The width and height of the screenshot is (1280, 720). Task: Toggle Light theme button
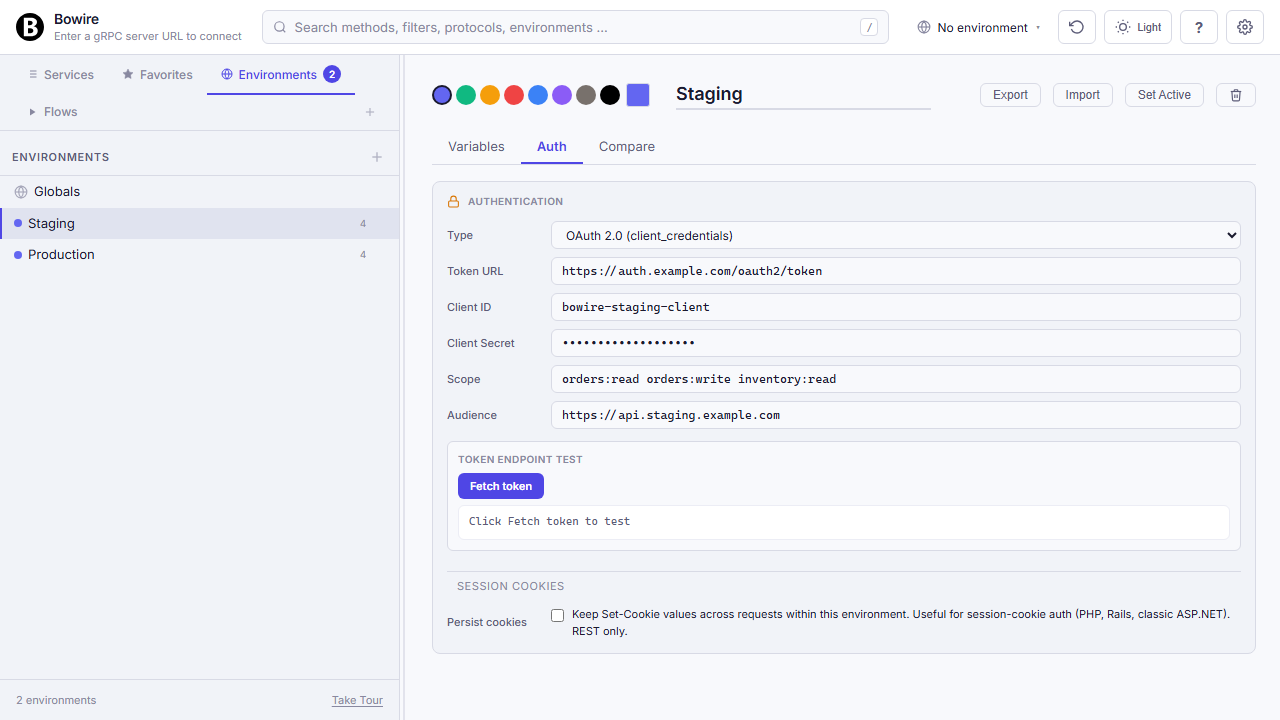tap(1138, 27)
